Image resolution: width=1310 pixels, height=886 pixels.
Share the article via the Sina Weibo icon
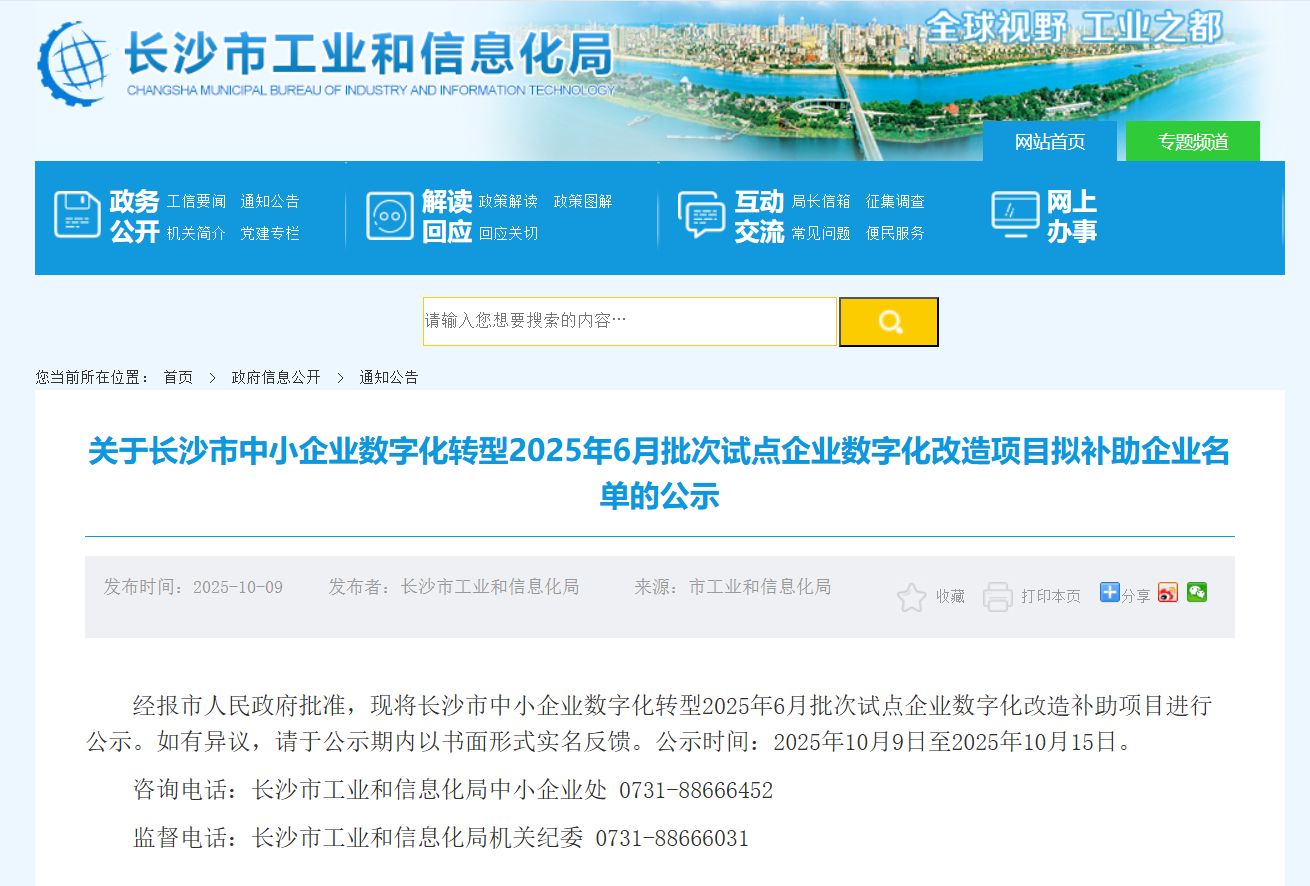pyautogui.click(x=1167, y=592)
